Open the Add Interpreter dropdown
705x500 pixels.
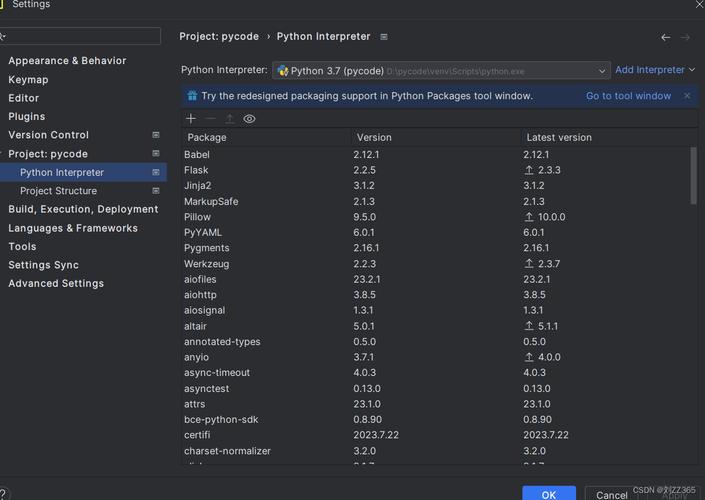click(655, 70)
